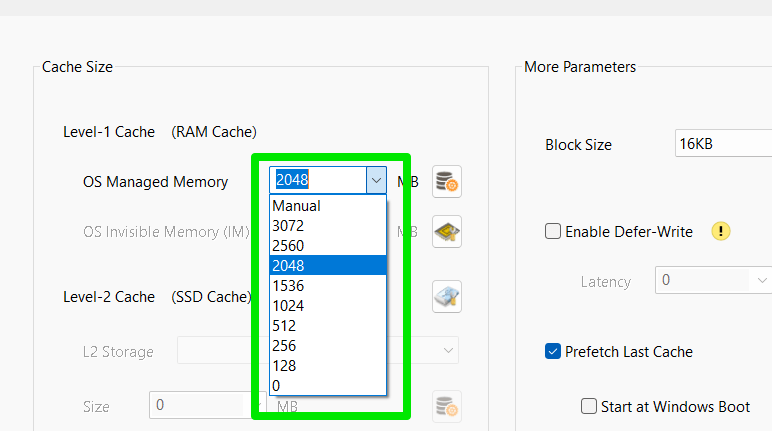Click the Level-2 SSD Cache drive icon
Image resolution: width=772 pixels, height=431 pixels.
pos(446,296)
